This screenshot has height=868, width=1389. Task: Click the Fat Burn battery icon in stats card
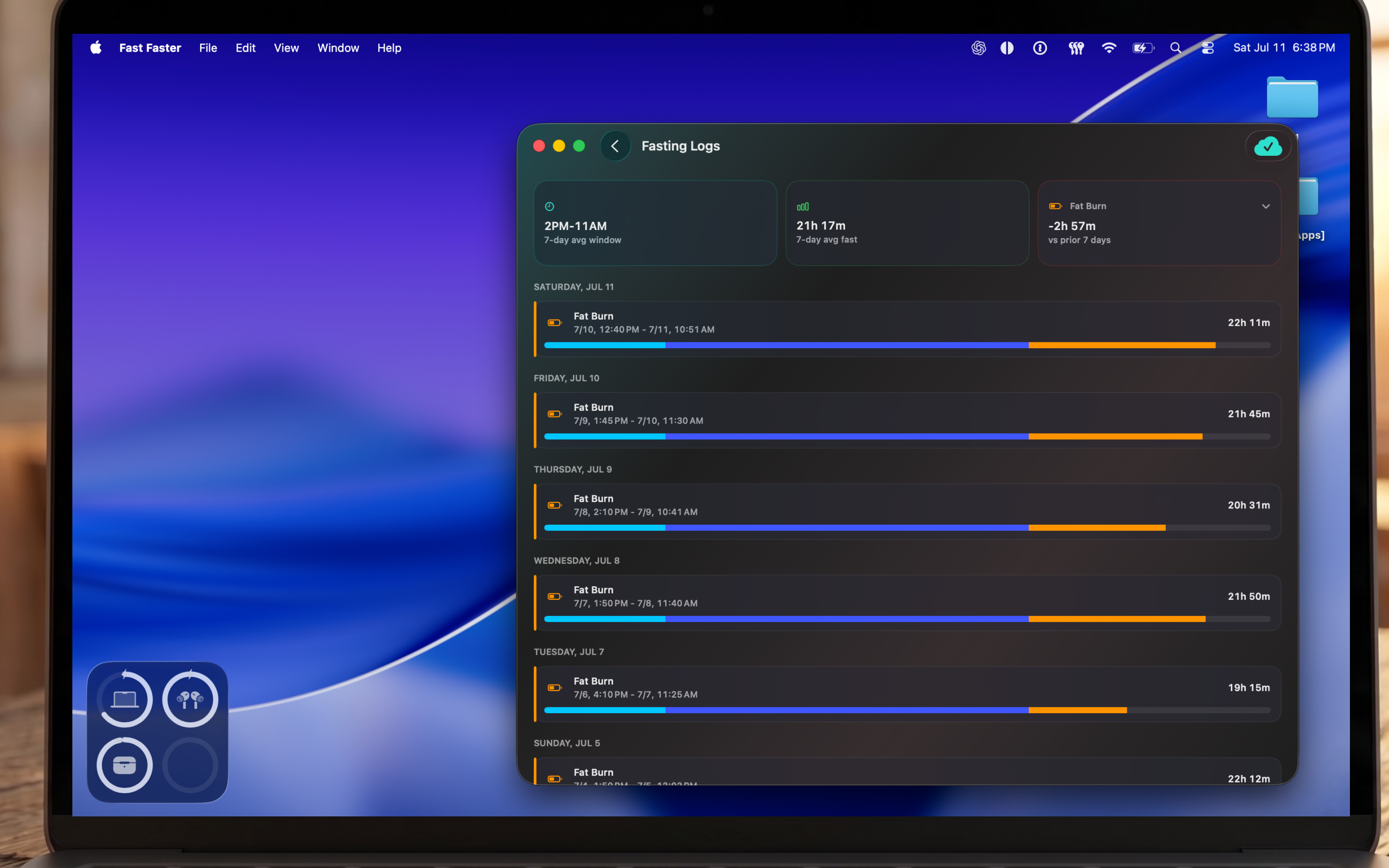[x=1056, y=206]
